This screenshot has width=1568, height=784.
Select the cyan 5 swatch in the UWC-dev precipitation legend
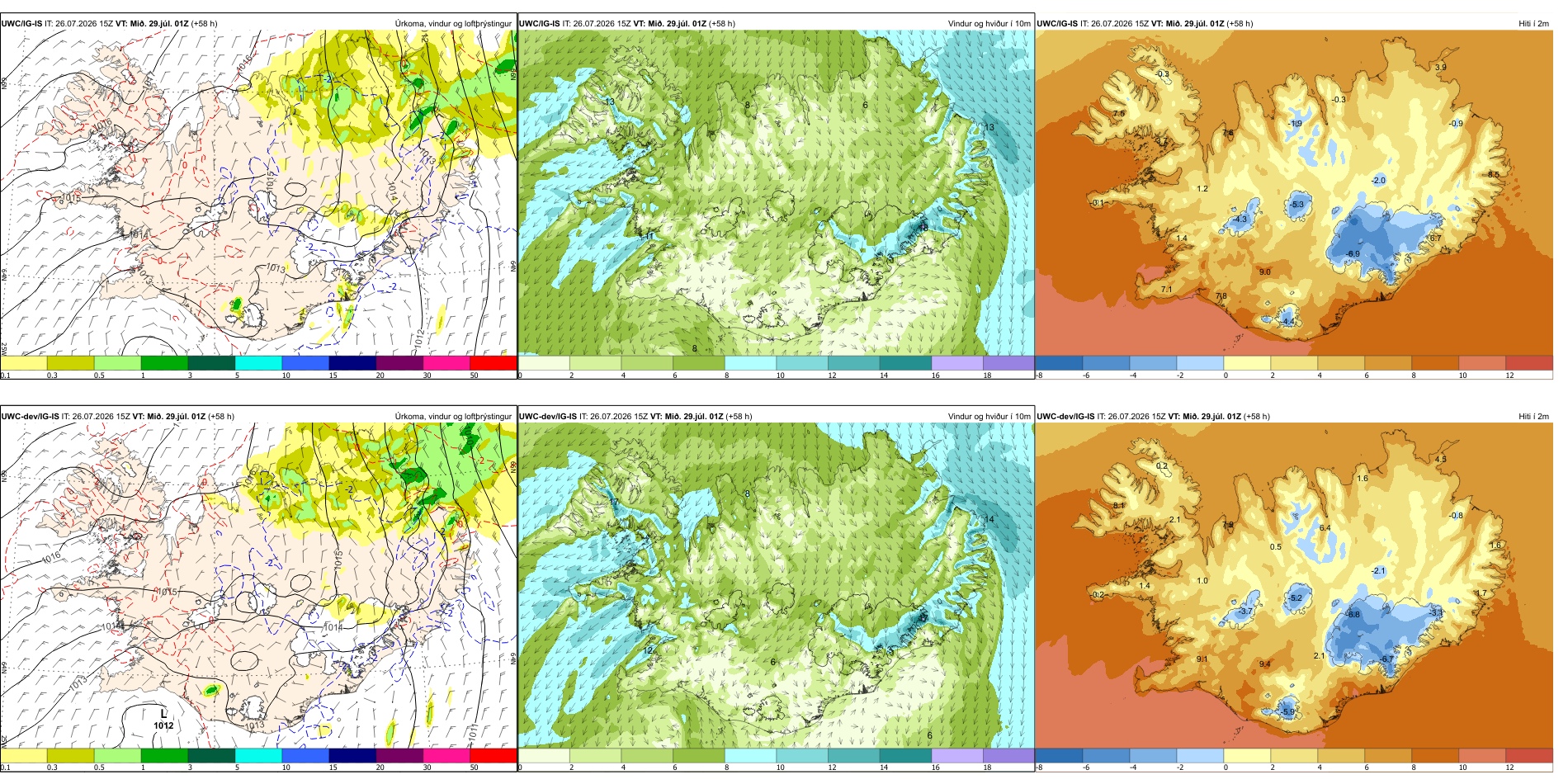tap(258, 755)
